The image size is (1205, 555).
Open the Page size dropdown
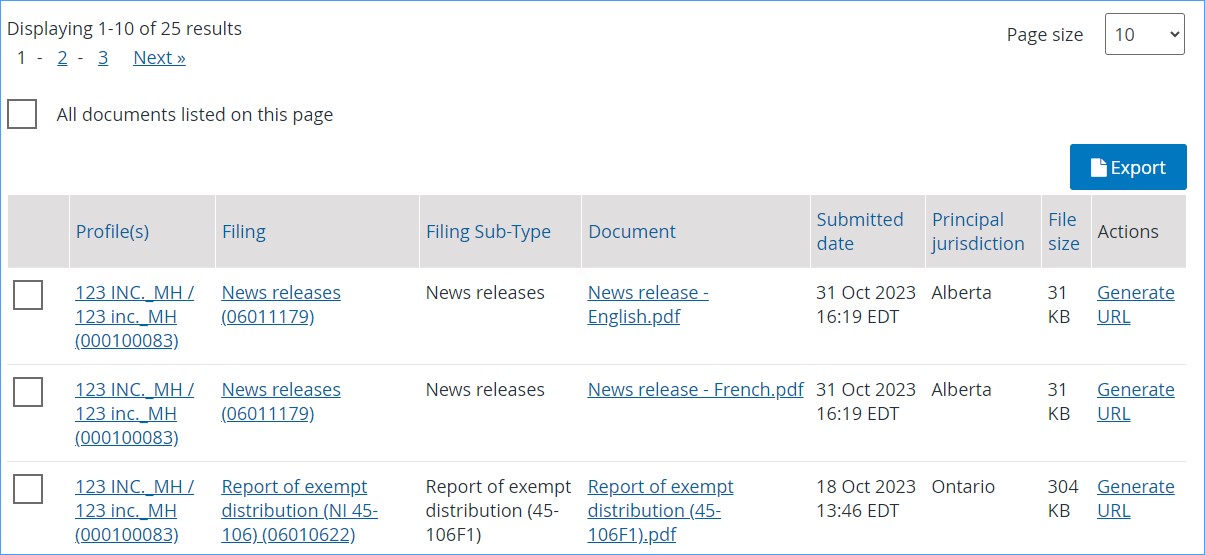pos(1145,34)
